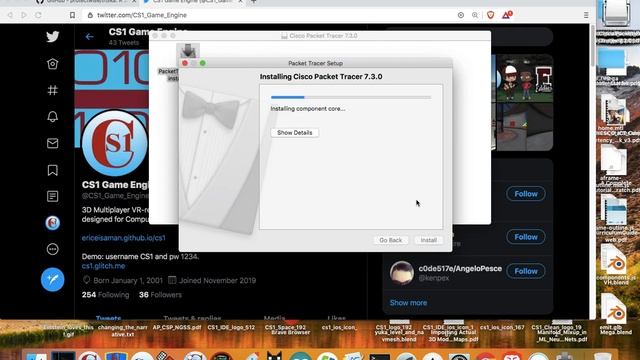Select changing_the_narrative.txt desktop file
The height and width of the screenshot is (360, 640).
[122, 331]
